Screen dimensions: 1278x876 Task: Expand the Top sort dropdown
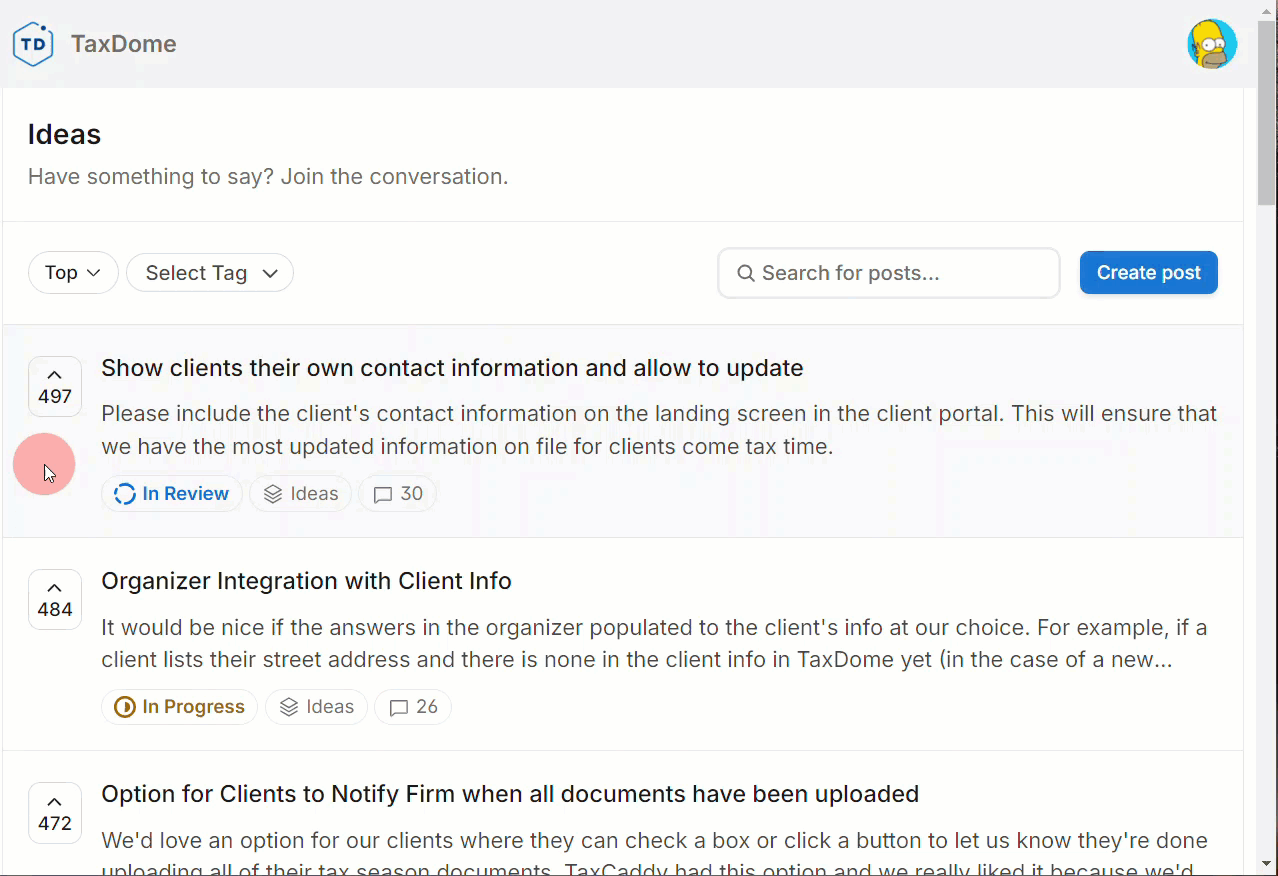coord(73,273)
